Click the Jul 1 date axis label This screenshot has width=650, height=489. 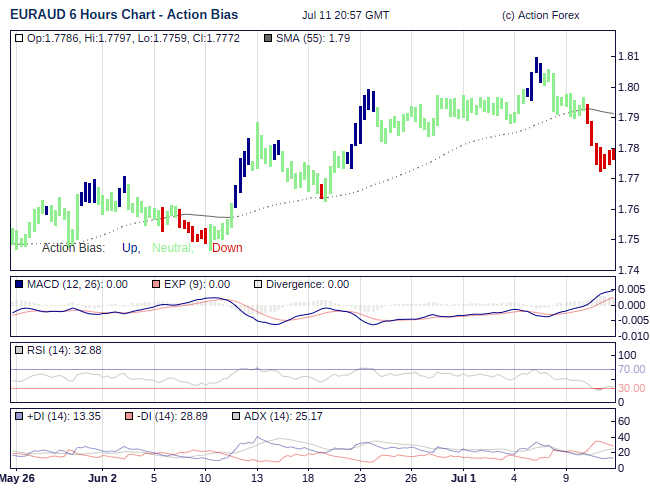coord(463,478)
